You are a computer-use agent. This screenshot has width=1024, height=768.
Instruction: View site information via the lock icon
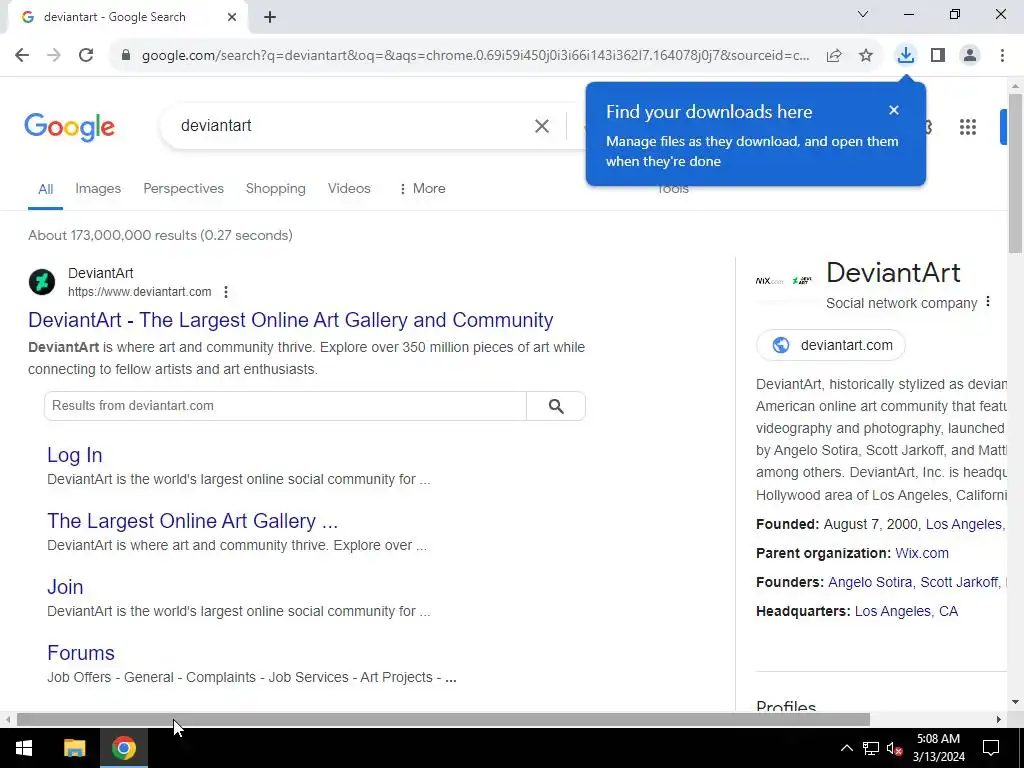click(x=126, y=56)
